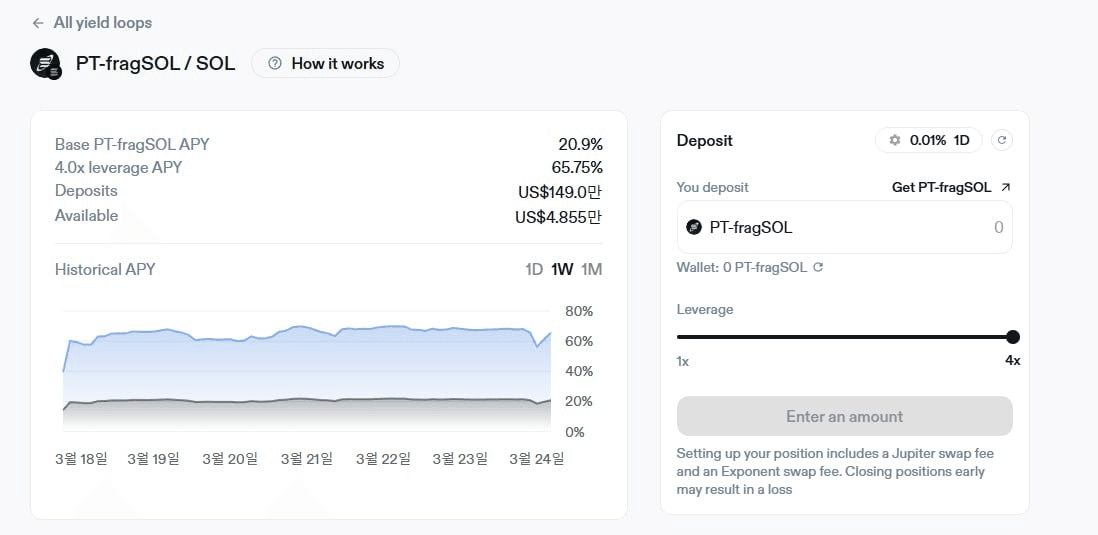Click the middle of the leverage slider track
Image resolution: width=1098 pixels, height=535 pixels.
tap(845, 337)
